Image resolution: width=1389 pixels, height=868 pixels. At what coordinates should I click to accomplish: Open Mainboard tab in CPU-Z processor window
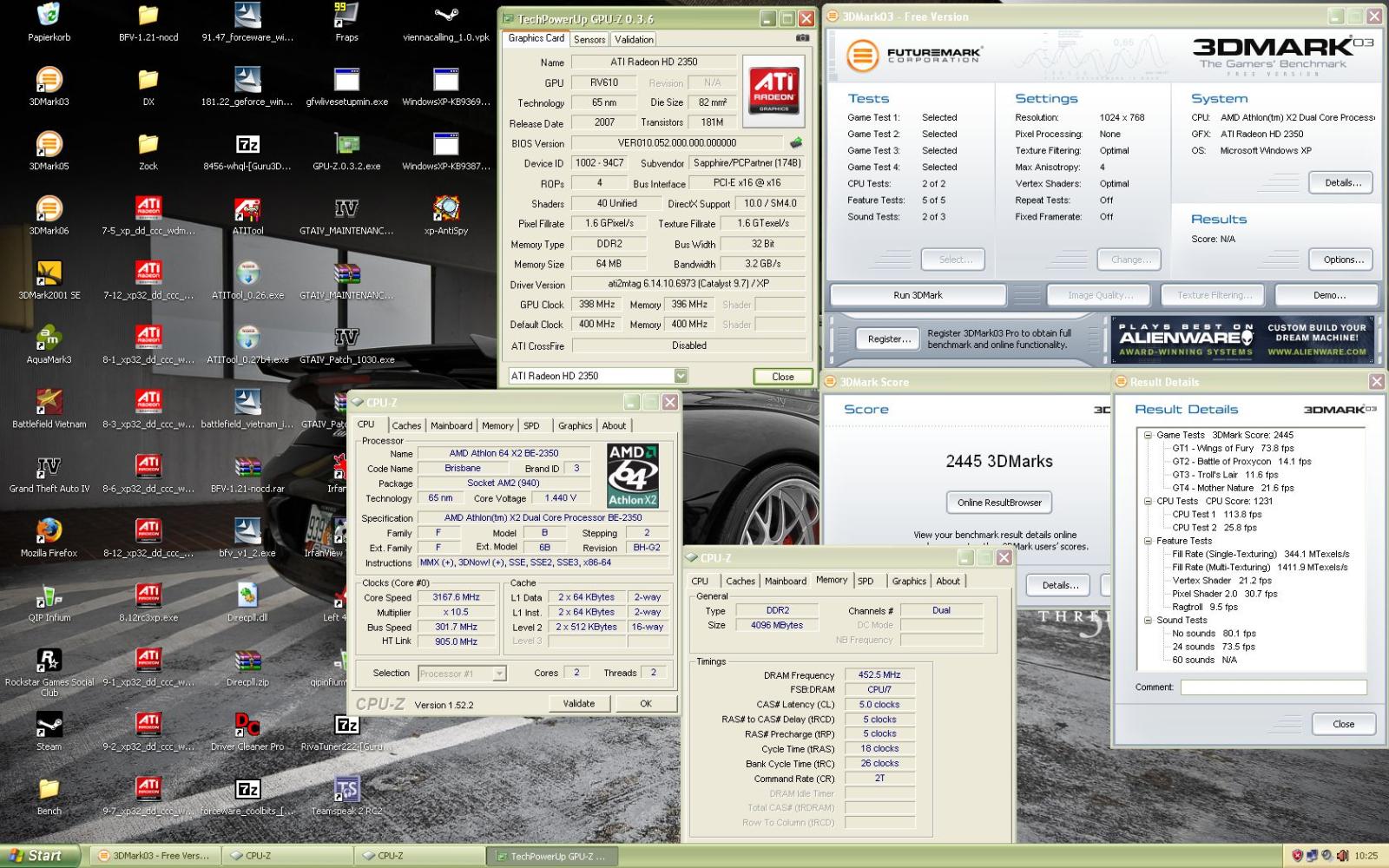point(451,426)
